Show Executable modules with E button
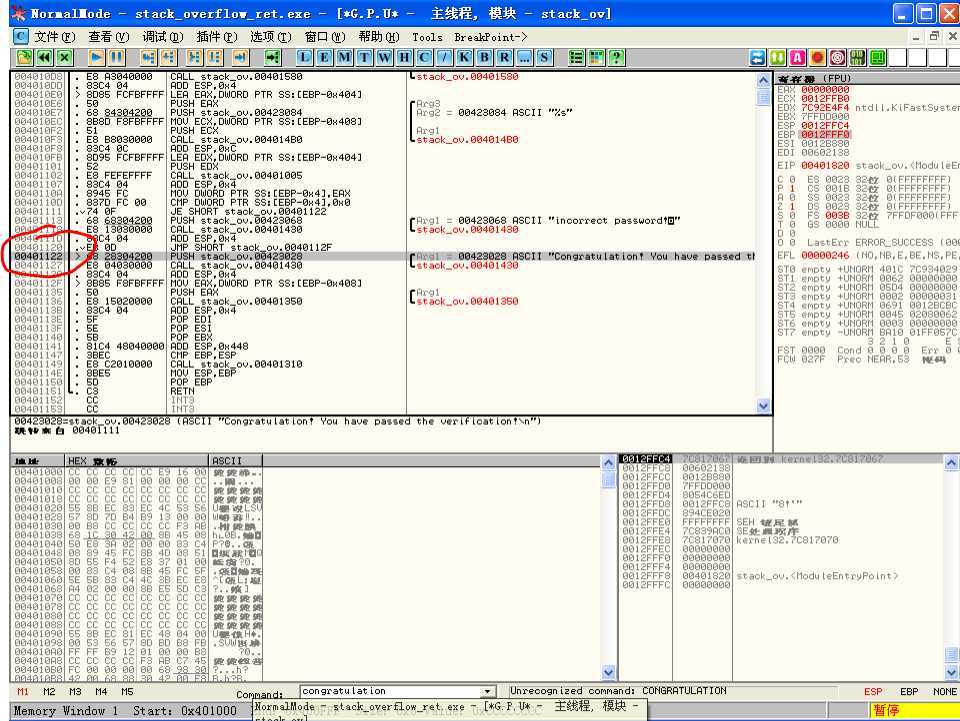Image resolution: width=960 pixels, height=721 pixels. [324, 58]
